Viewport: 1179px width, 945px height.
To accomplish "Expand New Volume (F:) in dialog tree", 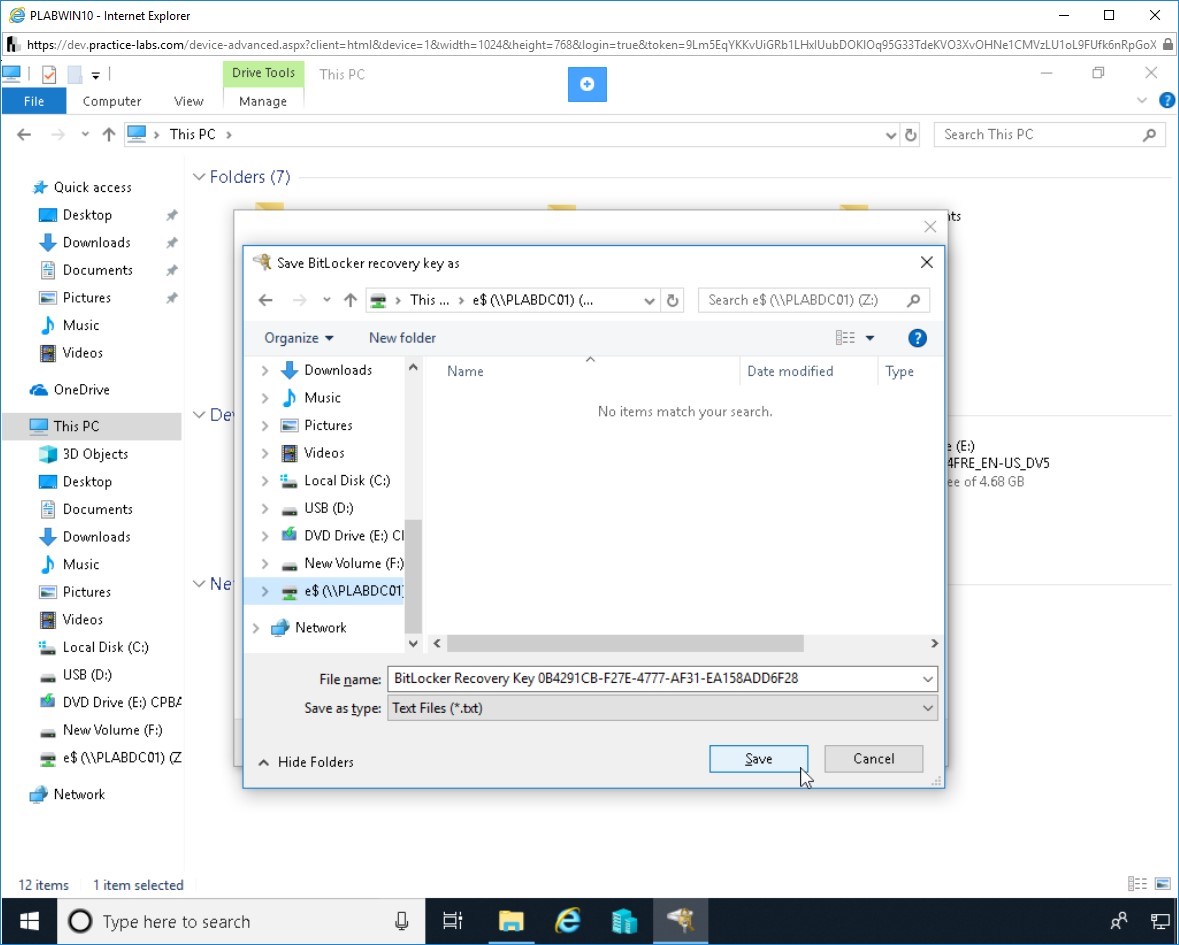I will click(265, 563).
